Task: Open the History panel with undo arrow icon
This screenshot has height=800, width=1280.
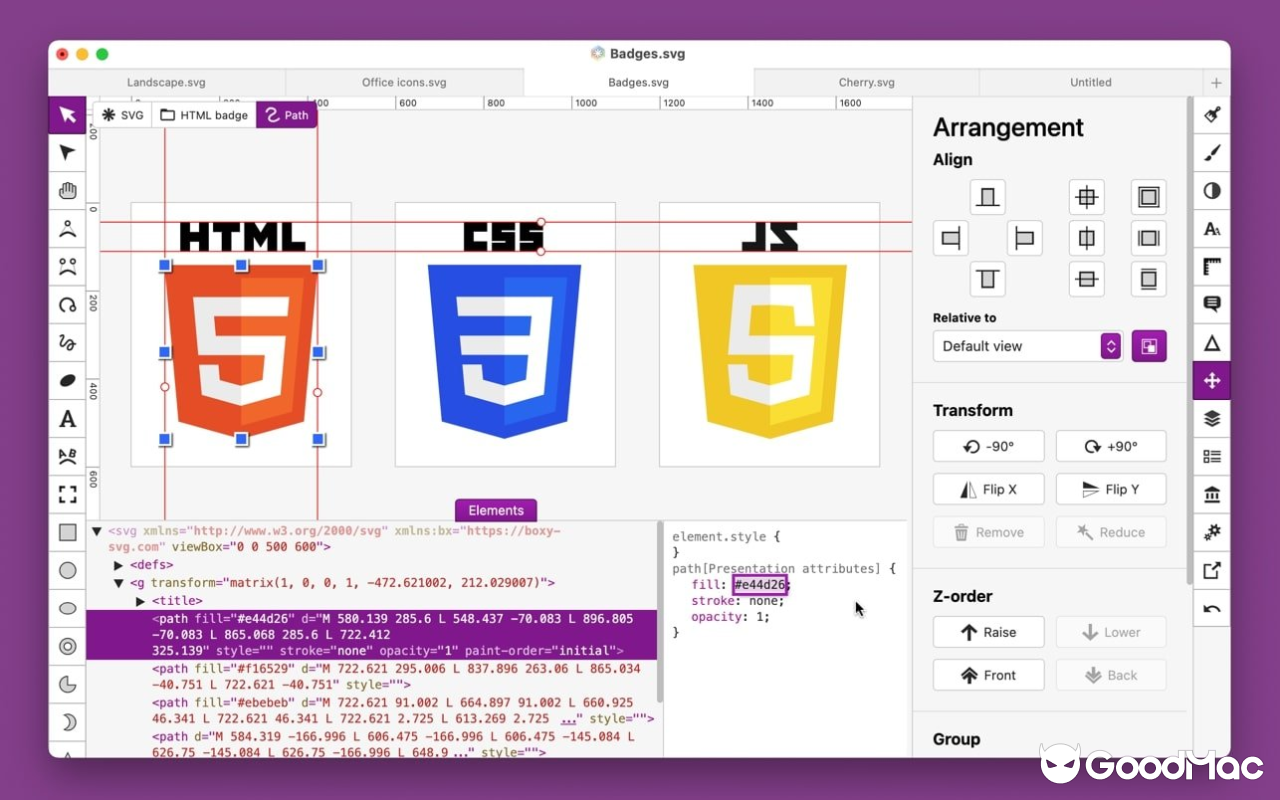Action: click(x=1211, y=608)
